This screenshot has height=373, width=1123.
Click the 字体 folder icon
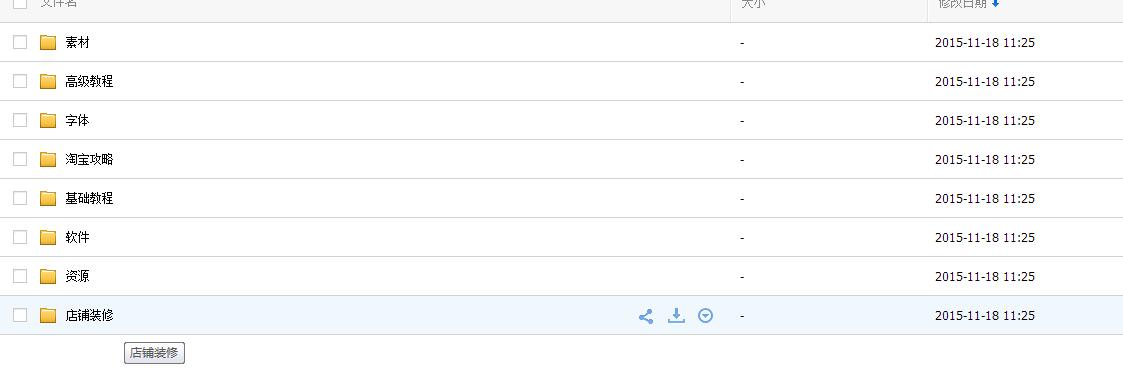48,120
